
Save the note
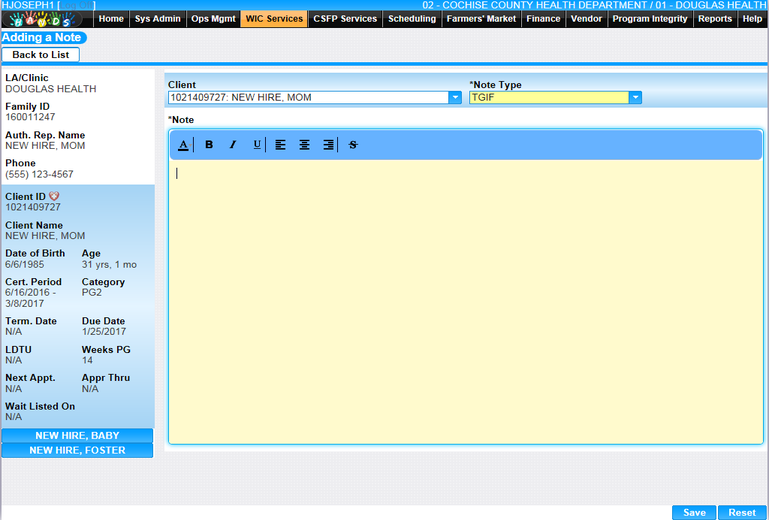tap(693, 512)
